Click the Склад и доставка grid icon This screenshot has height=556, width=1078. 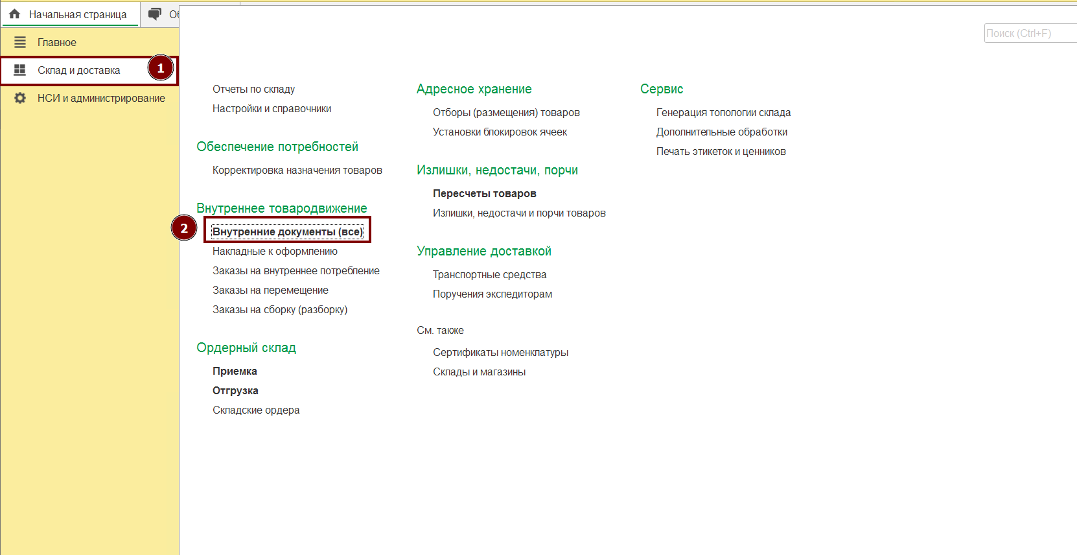(20, 70)
